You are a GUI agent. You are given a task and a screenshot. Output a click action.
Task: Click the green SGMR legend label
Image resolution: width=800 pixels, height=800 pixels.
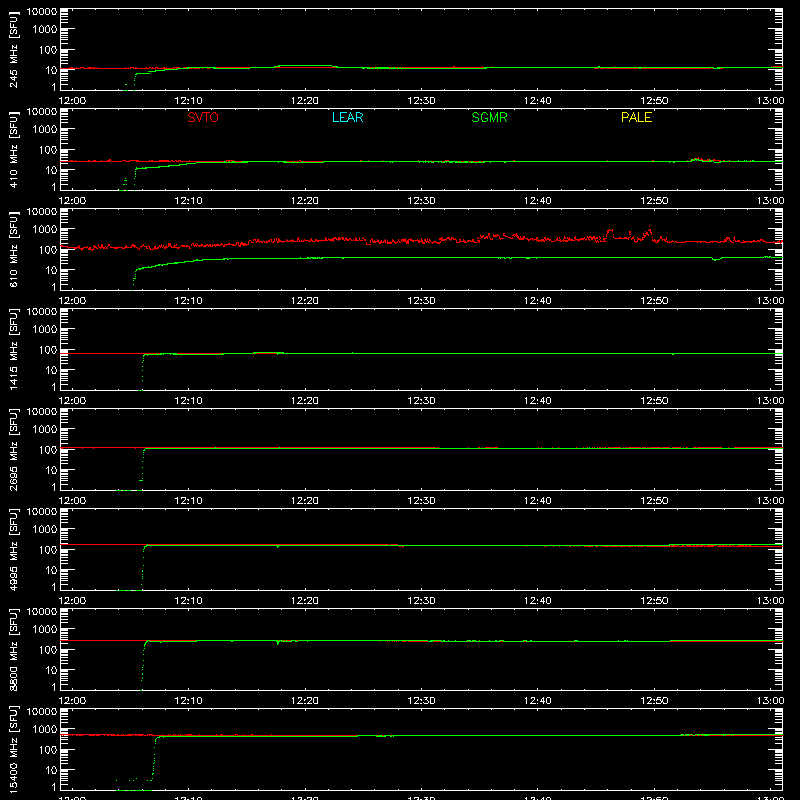(489, 117)
